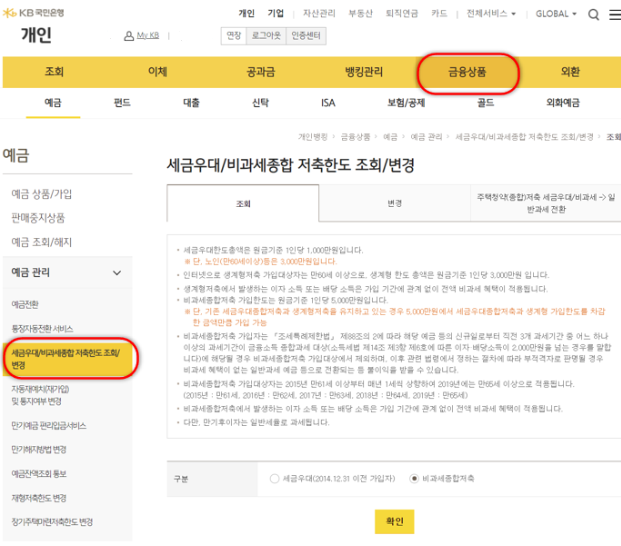Collapse the 예금 관리 chevron
The width and height of the screenshot is (621, 546).
[x=117, y=273]
